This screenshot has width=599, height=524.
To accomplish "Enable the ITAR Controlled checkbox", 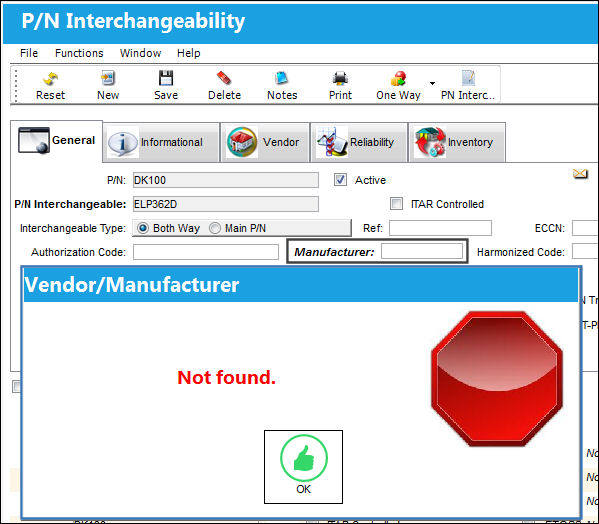I will 396,204.
